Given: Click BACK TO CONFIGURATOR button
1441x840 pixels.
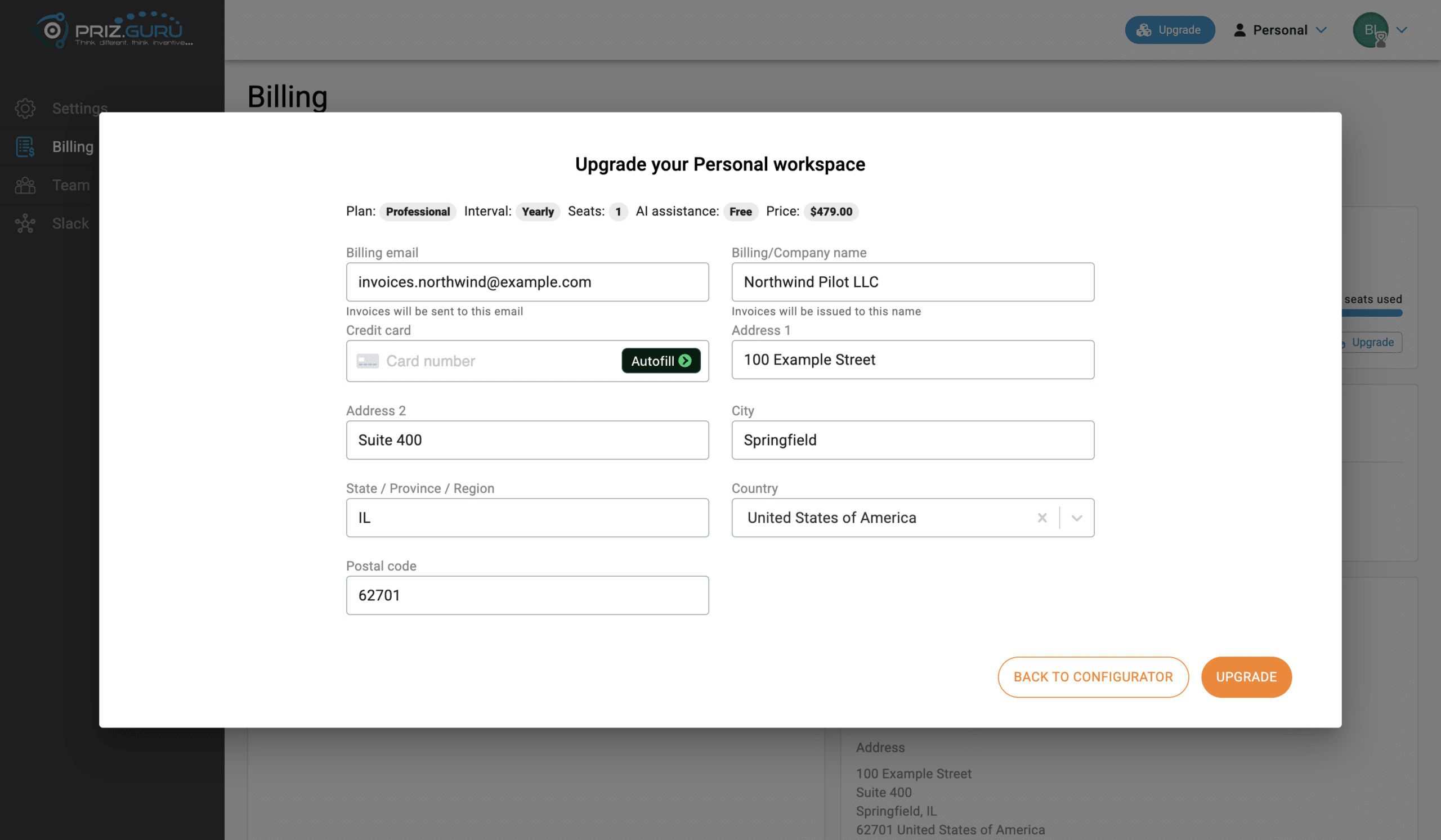Looking at the screenshot, I should 1093,677.
